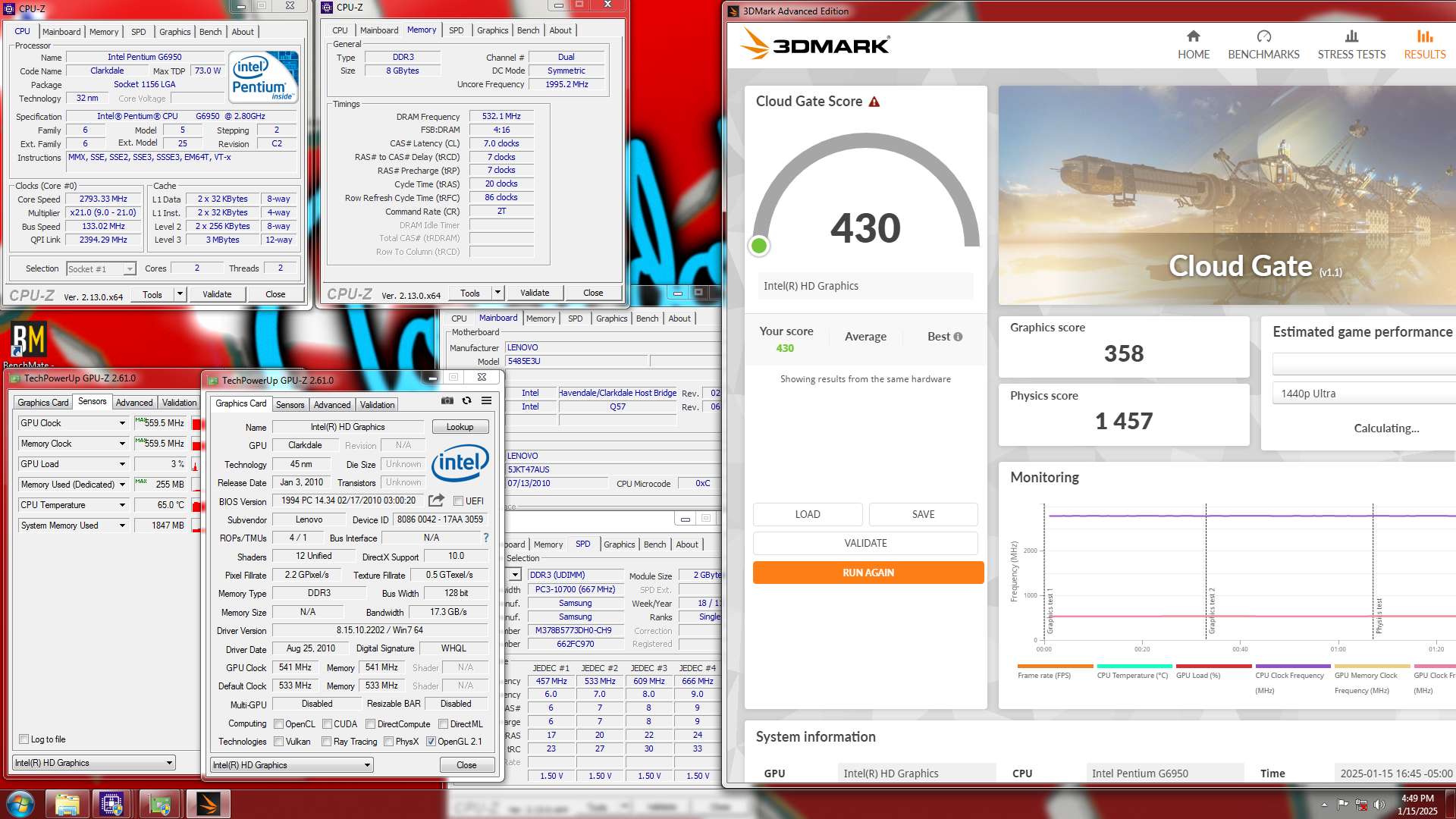The width and height of the screenshot is (1456, 819).
Task: Open the SPD tab in the CPU-Z Timings window
Action: tap(456, 30)
